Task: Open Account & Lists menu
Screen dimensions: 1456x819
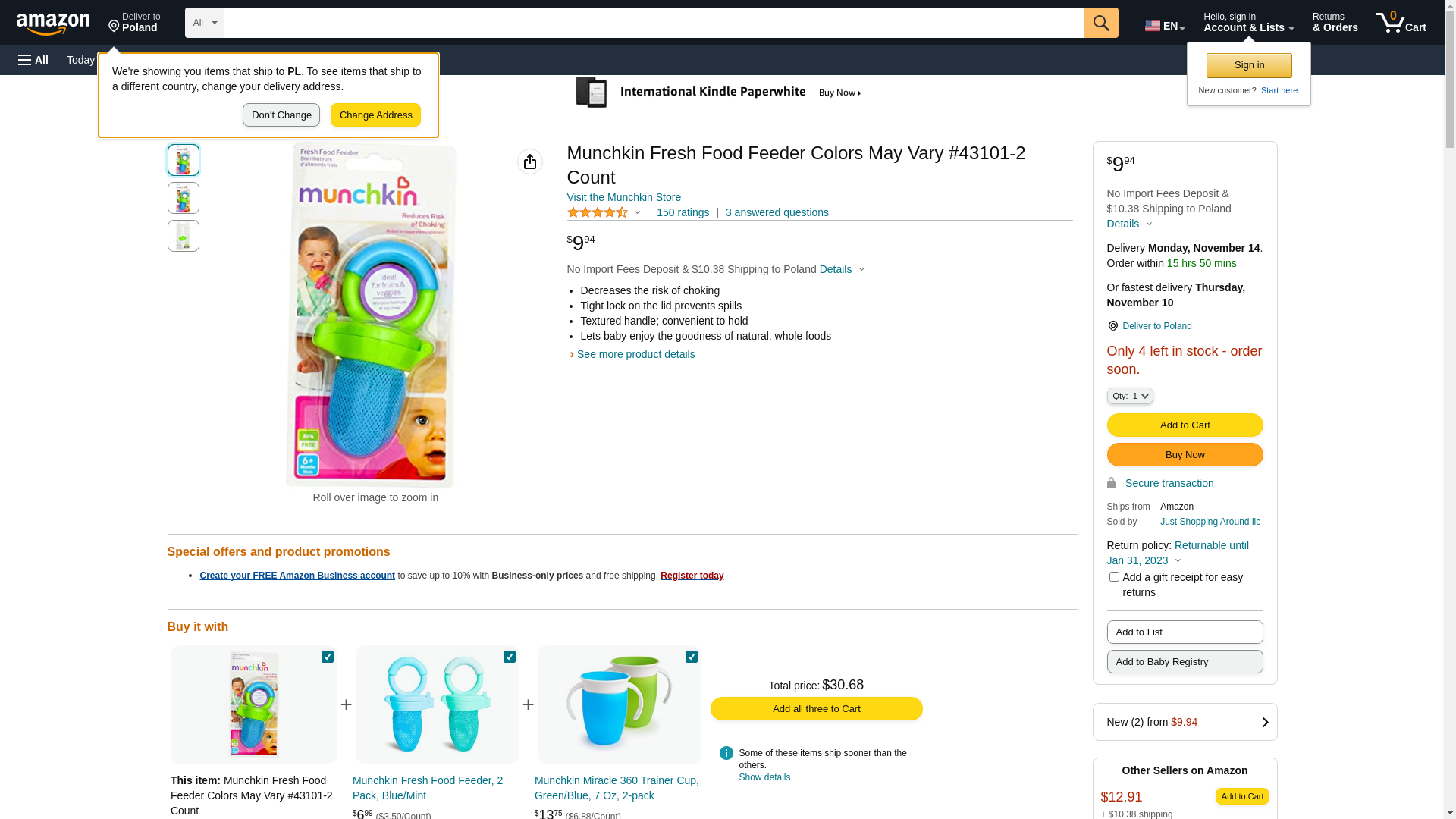Action: (x=1248, y=23)
